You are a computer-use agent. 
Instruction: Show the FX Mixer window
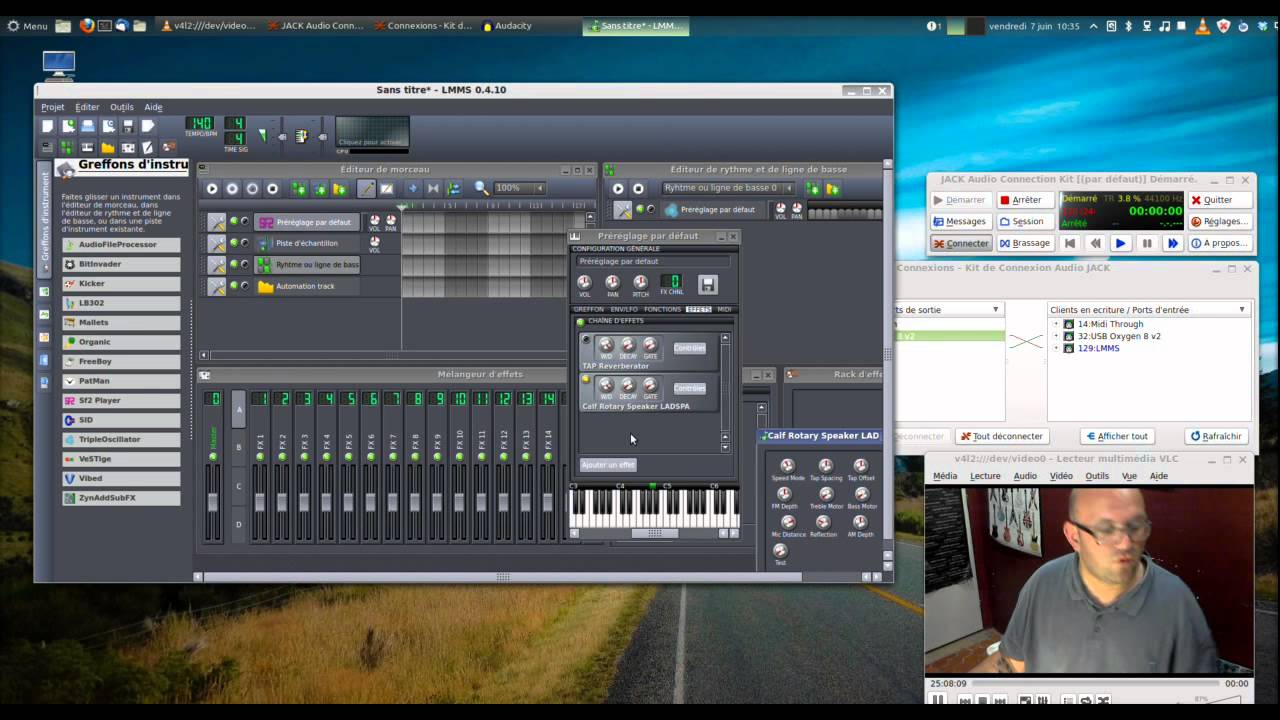[128, 147]
